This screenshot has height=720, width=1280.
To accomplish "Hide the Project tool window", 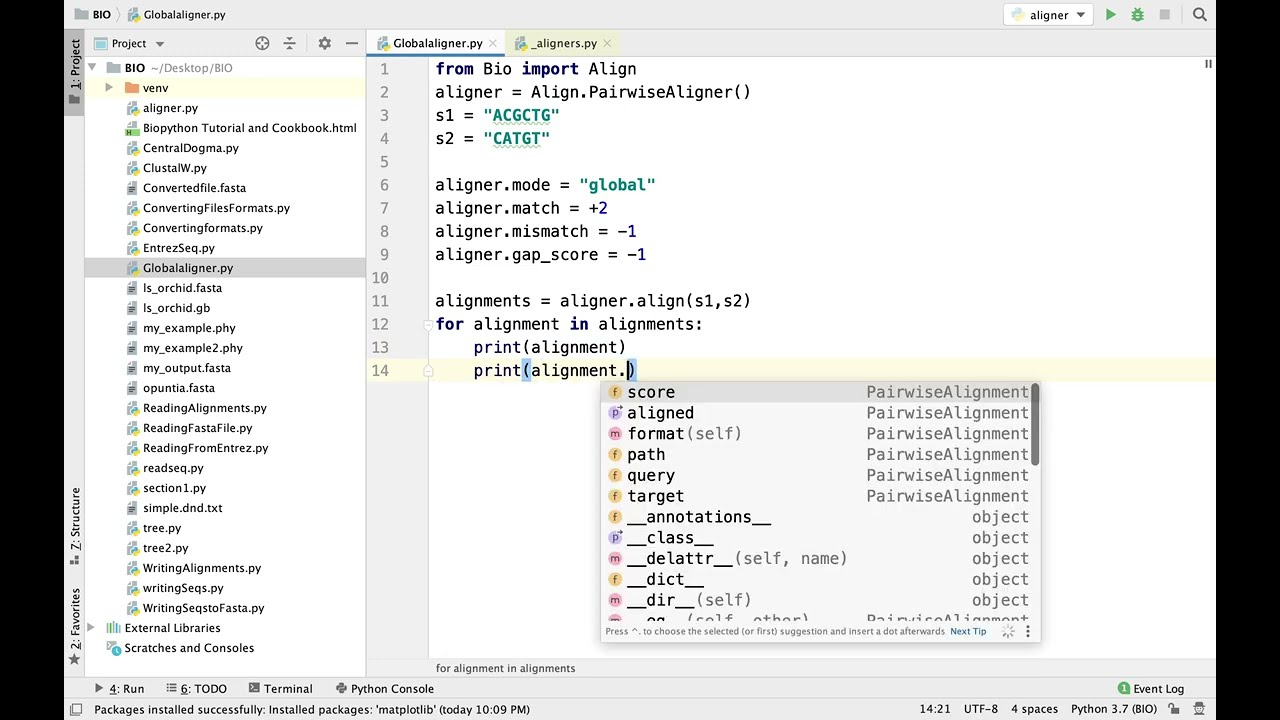I will click(352, 43).
